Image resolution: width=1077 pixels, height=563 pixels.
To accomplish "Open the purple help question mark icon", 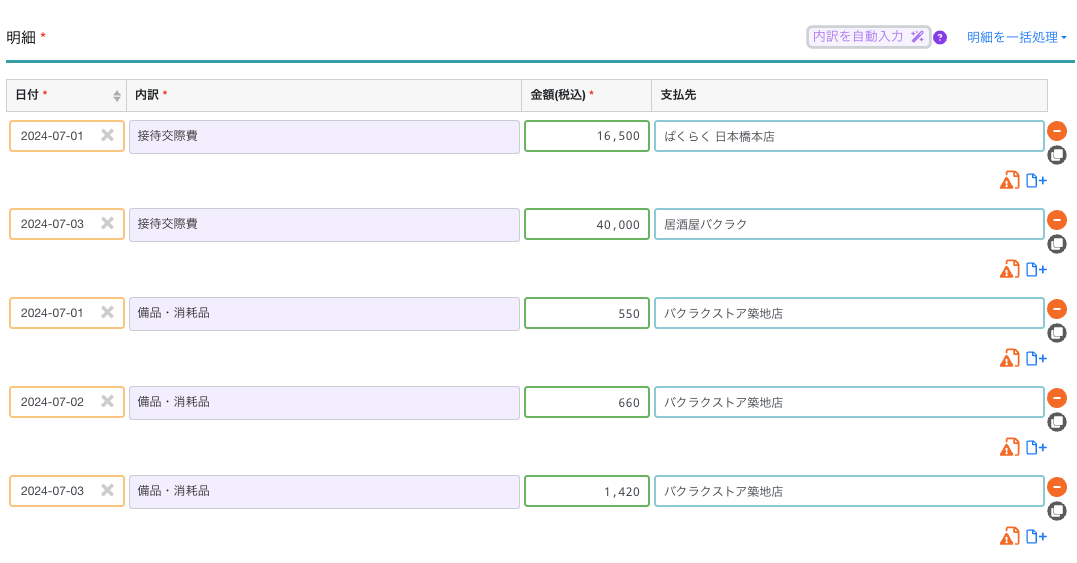I will [x=940, y=38].
